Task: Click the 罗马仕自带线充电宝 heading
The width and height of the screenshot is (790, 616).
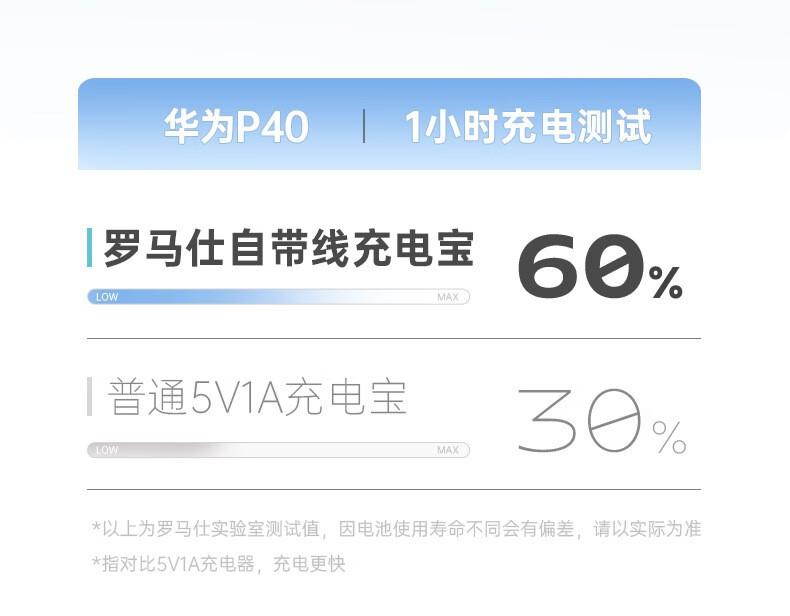Action: tap(289, 248)
